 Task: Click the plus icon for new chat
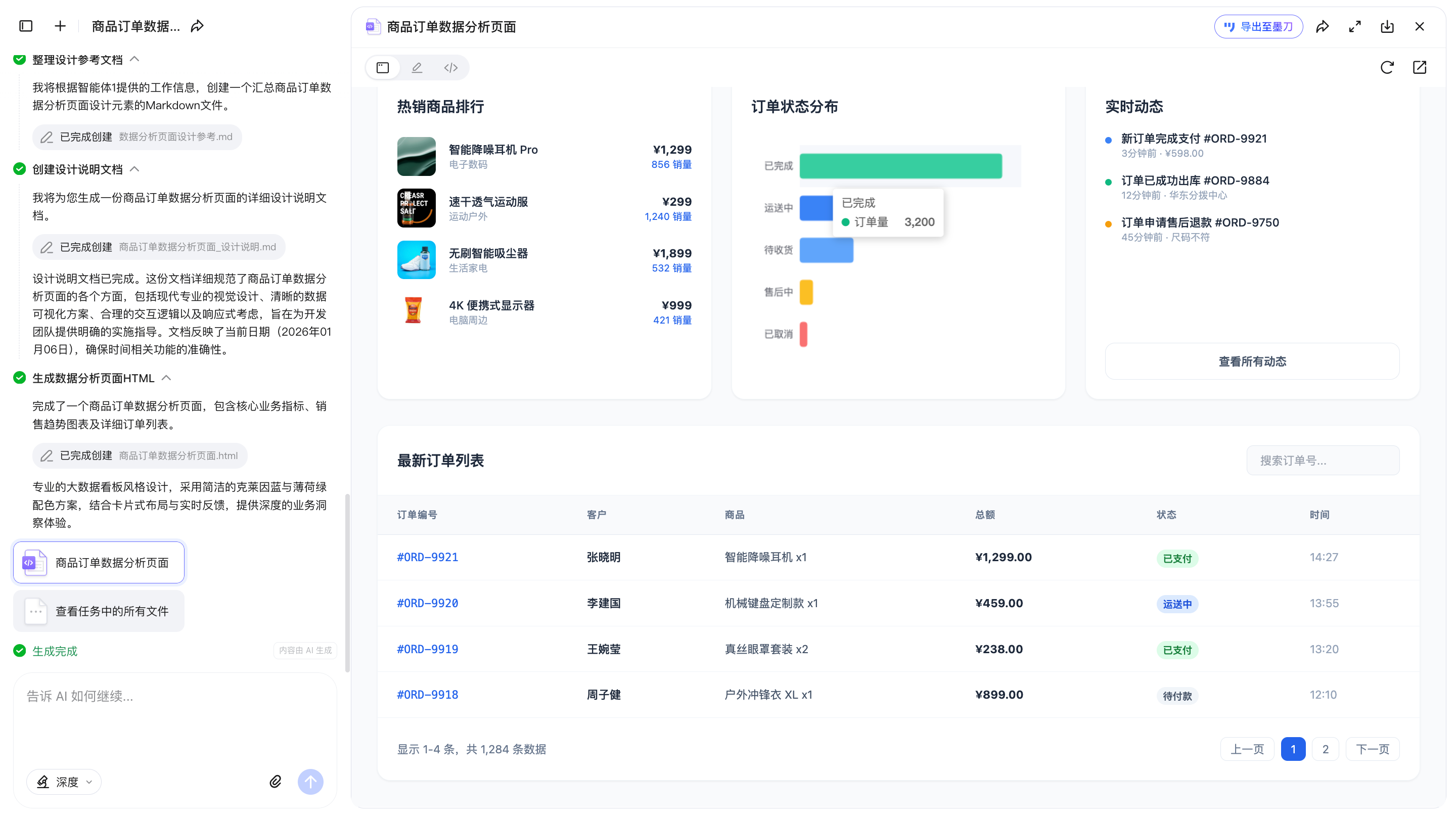(x=61, y=26)
